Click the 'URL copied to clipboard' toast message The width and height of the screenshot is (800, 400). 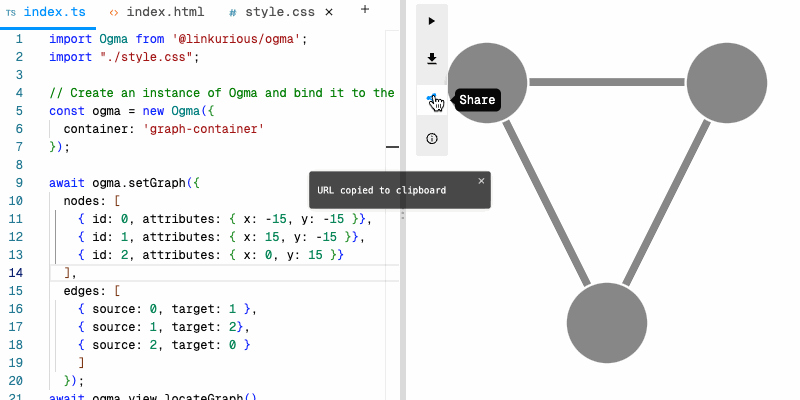click(382, 190)
